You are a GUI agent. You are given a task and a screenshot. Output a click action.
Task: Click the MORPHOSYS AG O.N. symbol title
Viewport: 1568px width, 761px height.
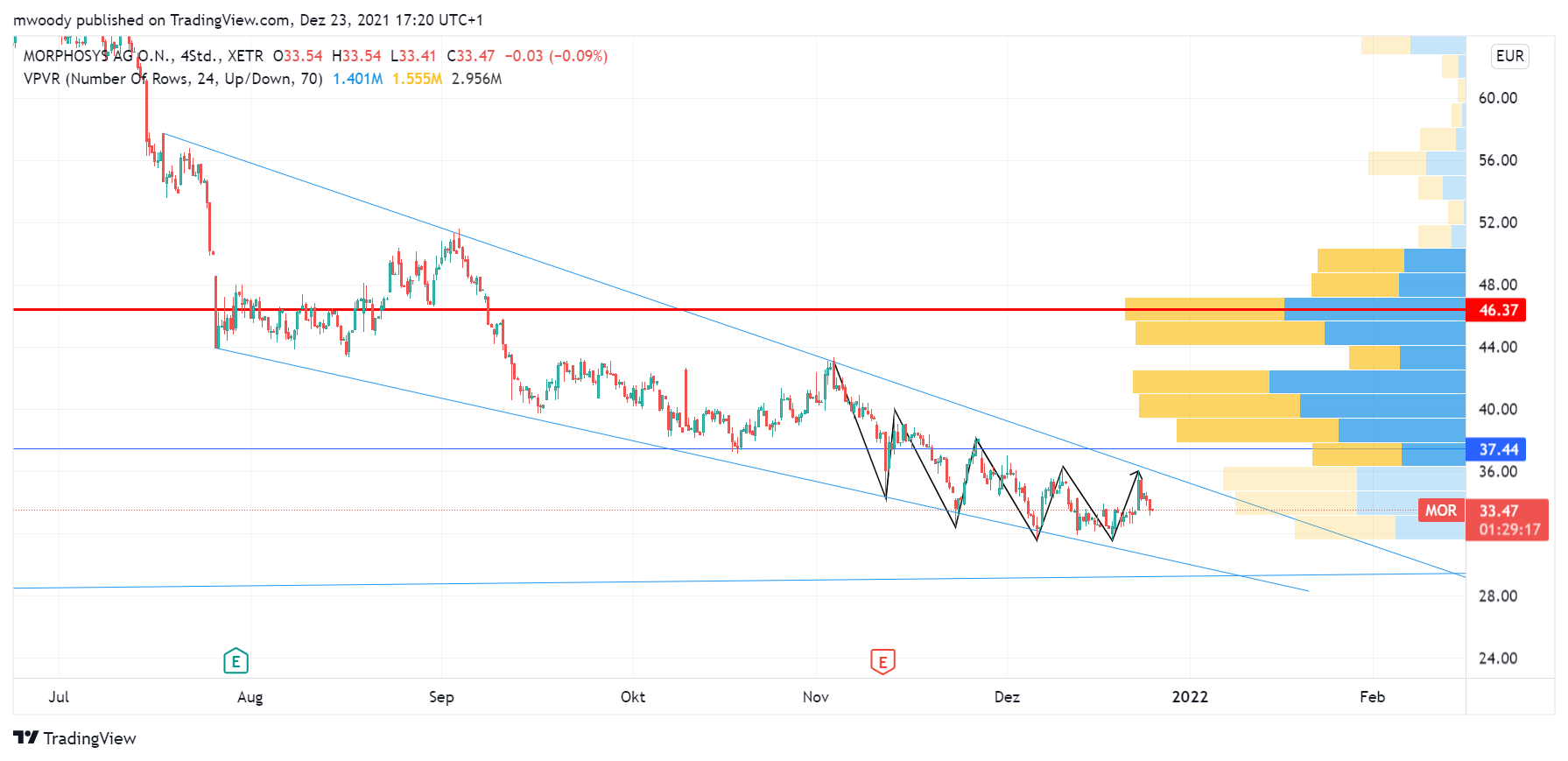point(96,56)
